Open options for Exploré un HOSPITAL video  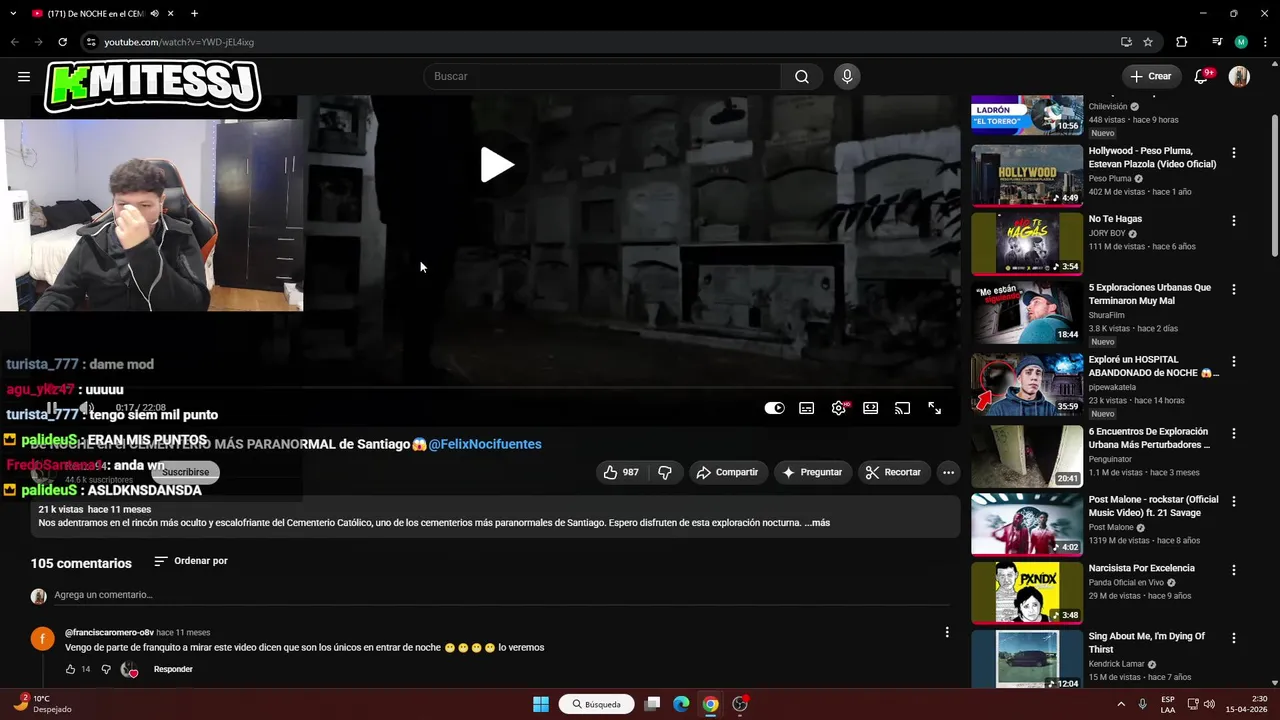coord(1234,362)
